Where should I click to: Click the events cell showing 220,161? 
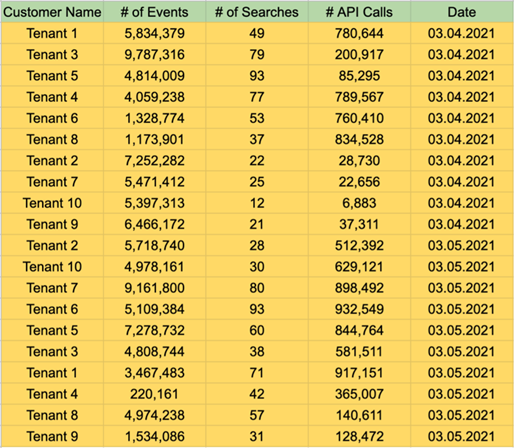coord(155,394)
